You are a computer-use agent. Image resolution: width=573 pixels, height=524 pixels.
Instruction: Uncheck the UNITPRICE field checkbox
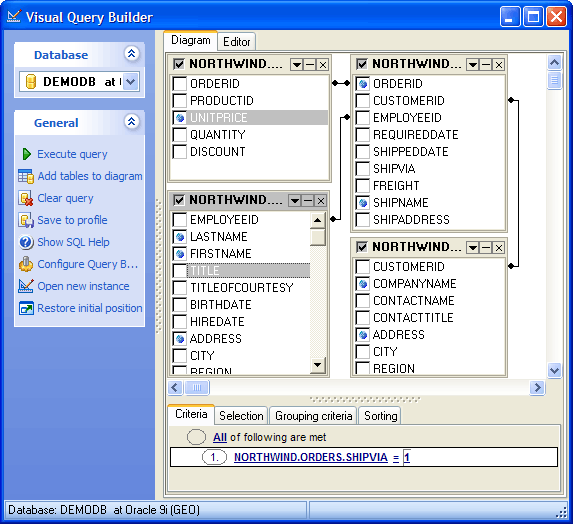pos(180,118)
